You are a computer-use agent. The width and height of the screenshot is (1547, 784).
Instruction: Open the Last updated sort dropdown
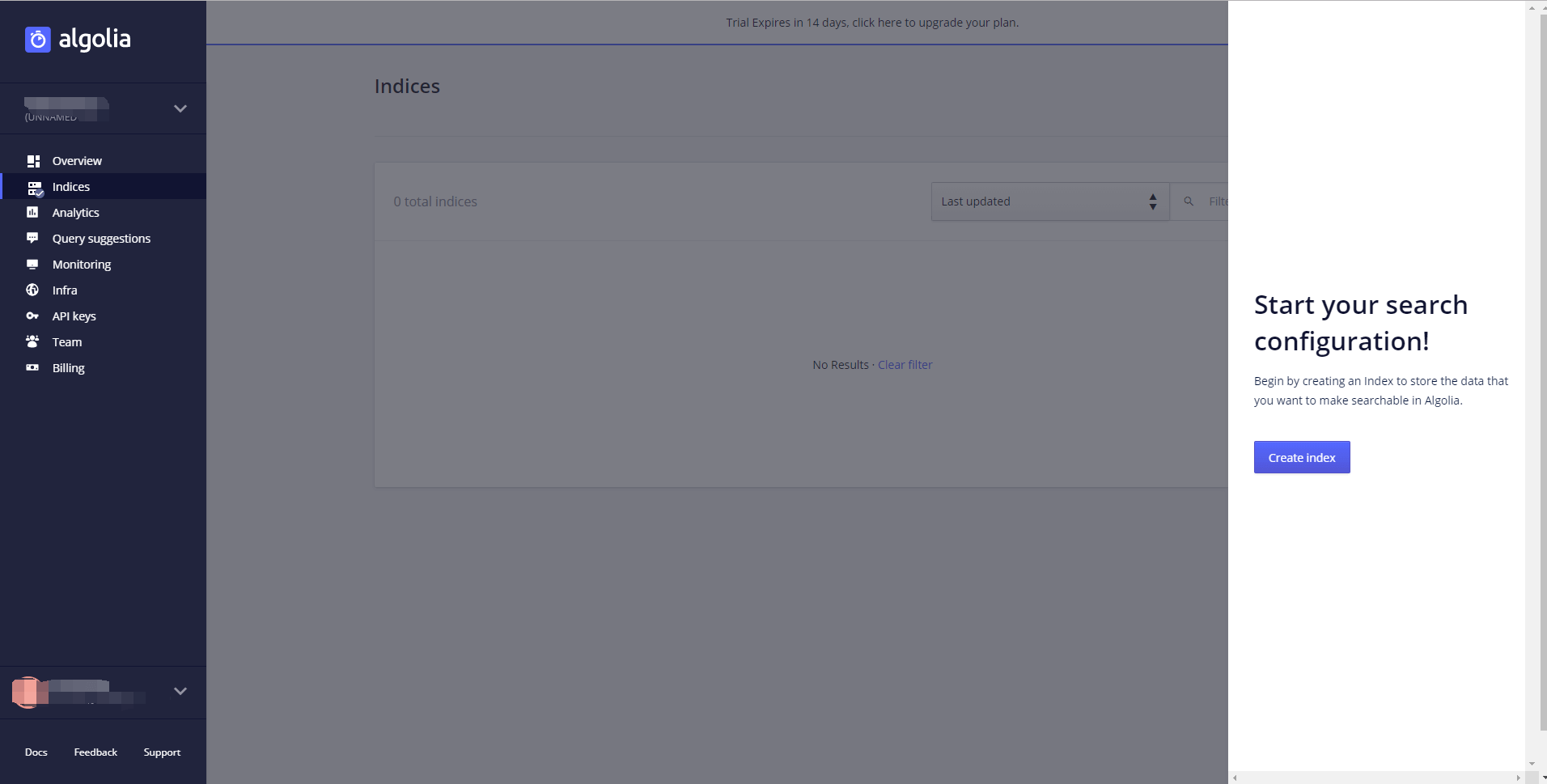pos(1049,201)
